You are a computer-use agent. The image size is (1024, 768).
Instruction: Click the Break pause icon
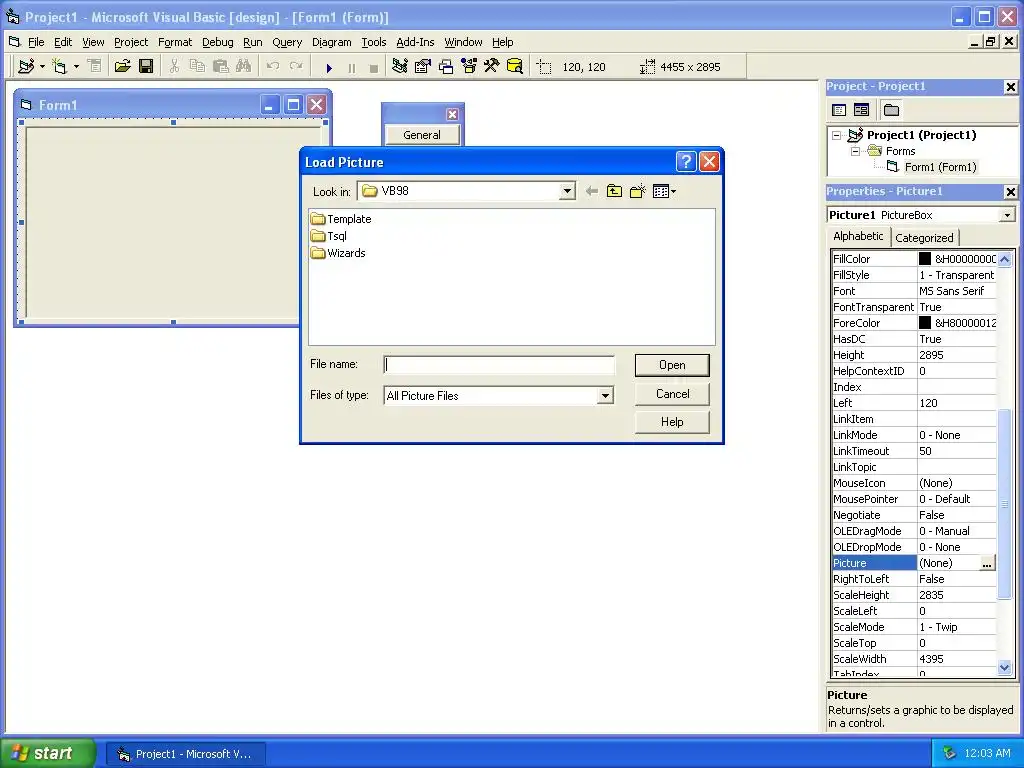[352, 67]
